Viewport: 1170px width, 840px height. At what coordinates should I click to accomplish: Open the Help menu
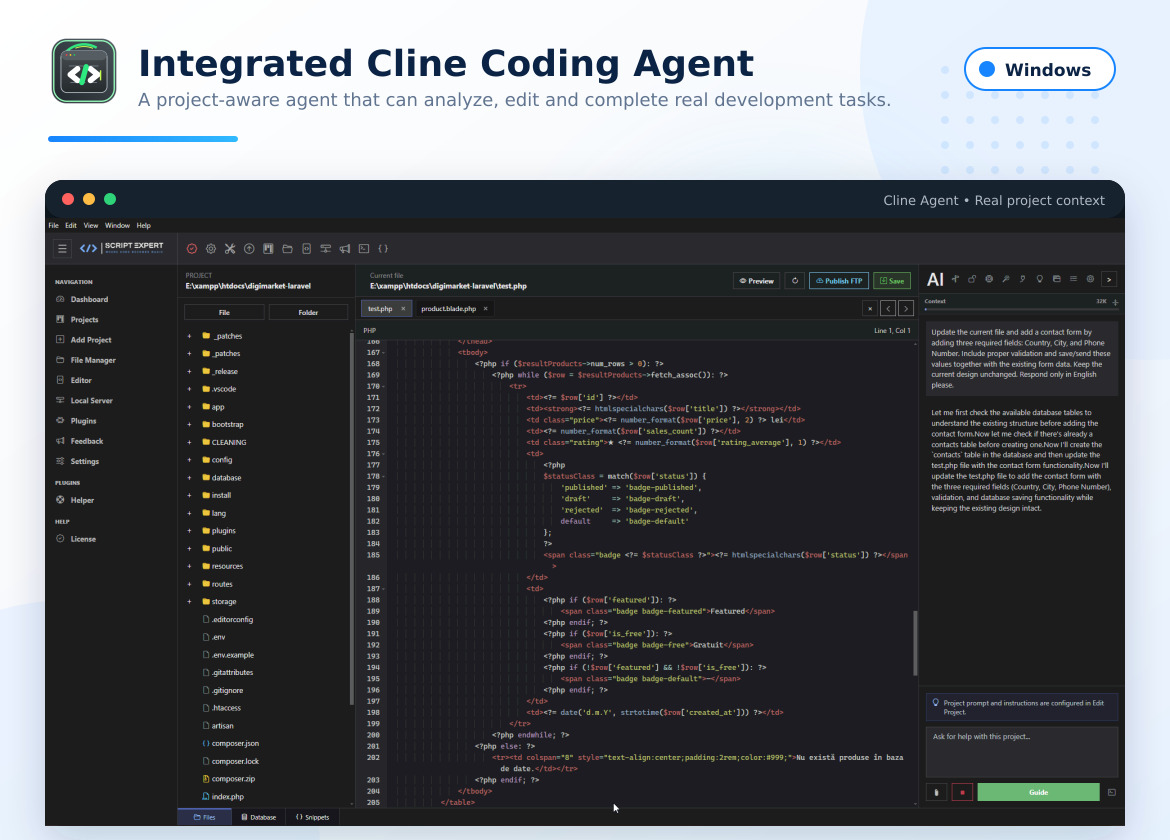tap(143, 225)
